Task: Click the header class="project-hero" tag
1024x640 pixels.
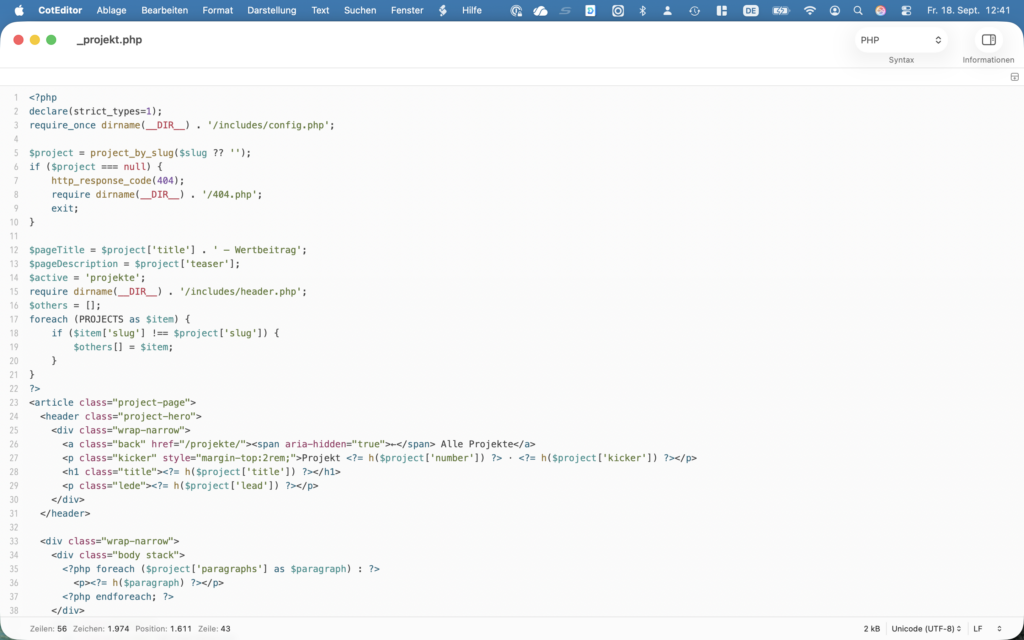Action: pyautogui.click(x=121, y=417)
